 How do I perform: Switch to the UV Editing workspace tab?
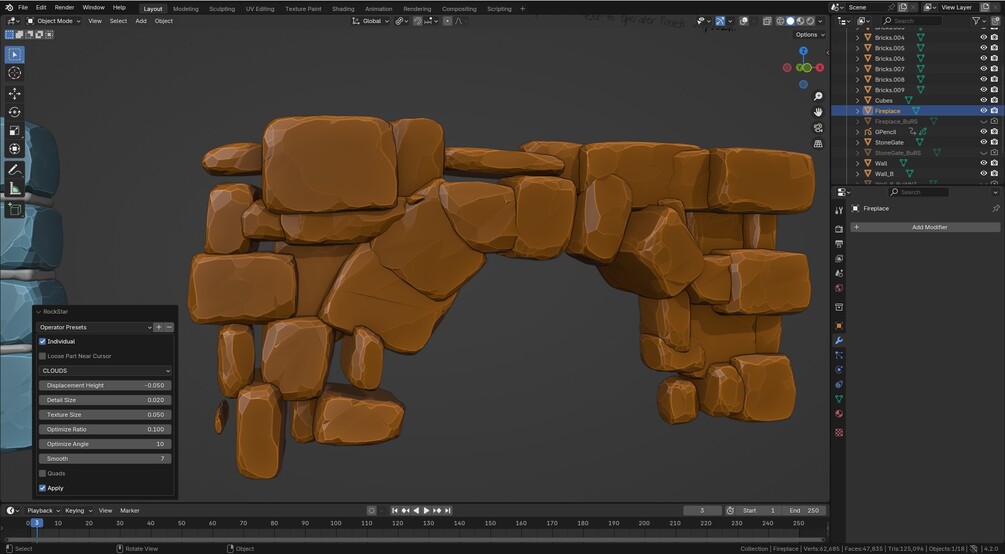(260, 9)
